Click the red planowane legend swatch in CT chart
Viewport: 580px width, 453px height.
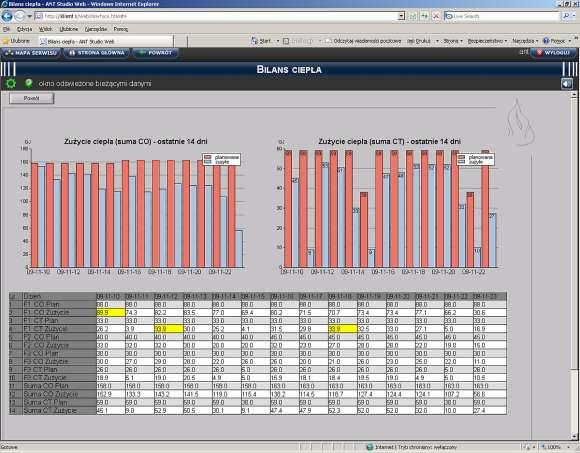point(461,158)
